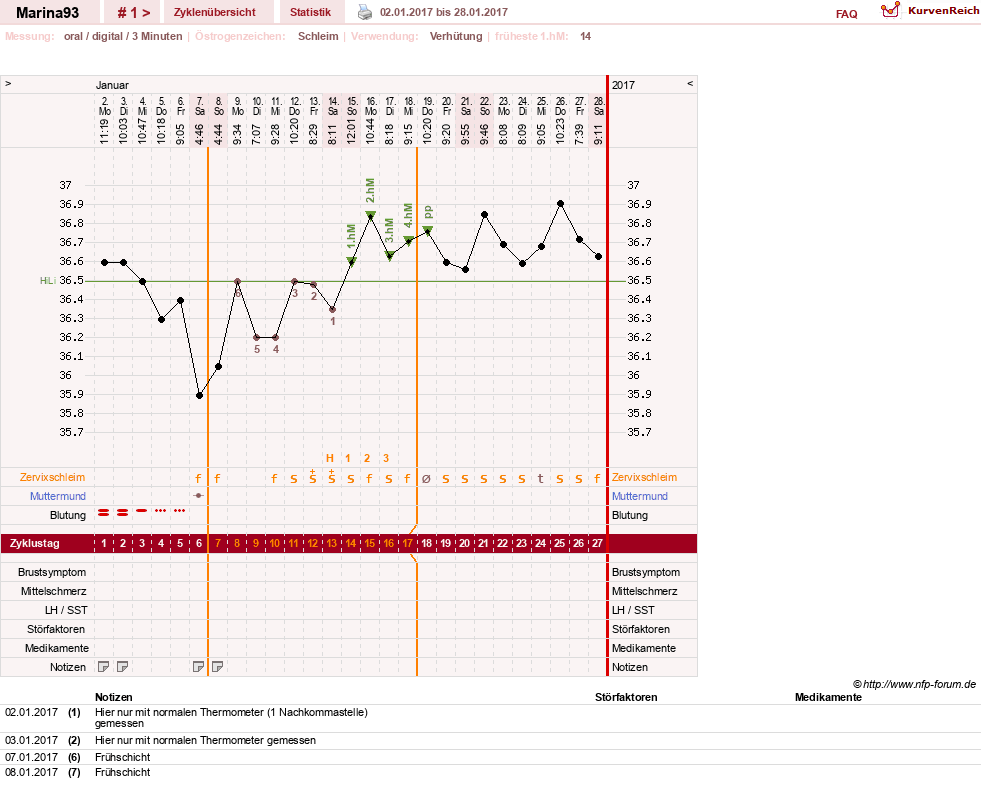The height and width of the screenshot is (810, 981).
Task: Open note icon on cycle day 1
Action: (x=104, y=667)
